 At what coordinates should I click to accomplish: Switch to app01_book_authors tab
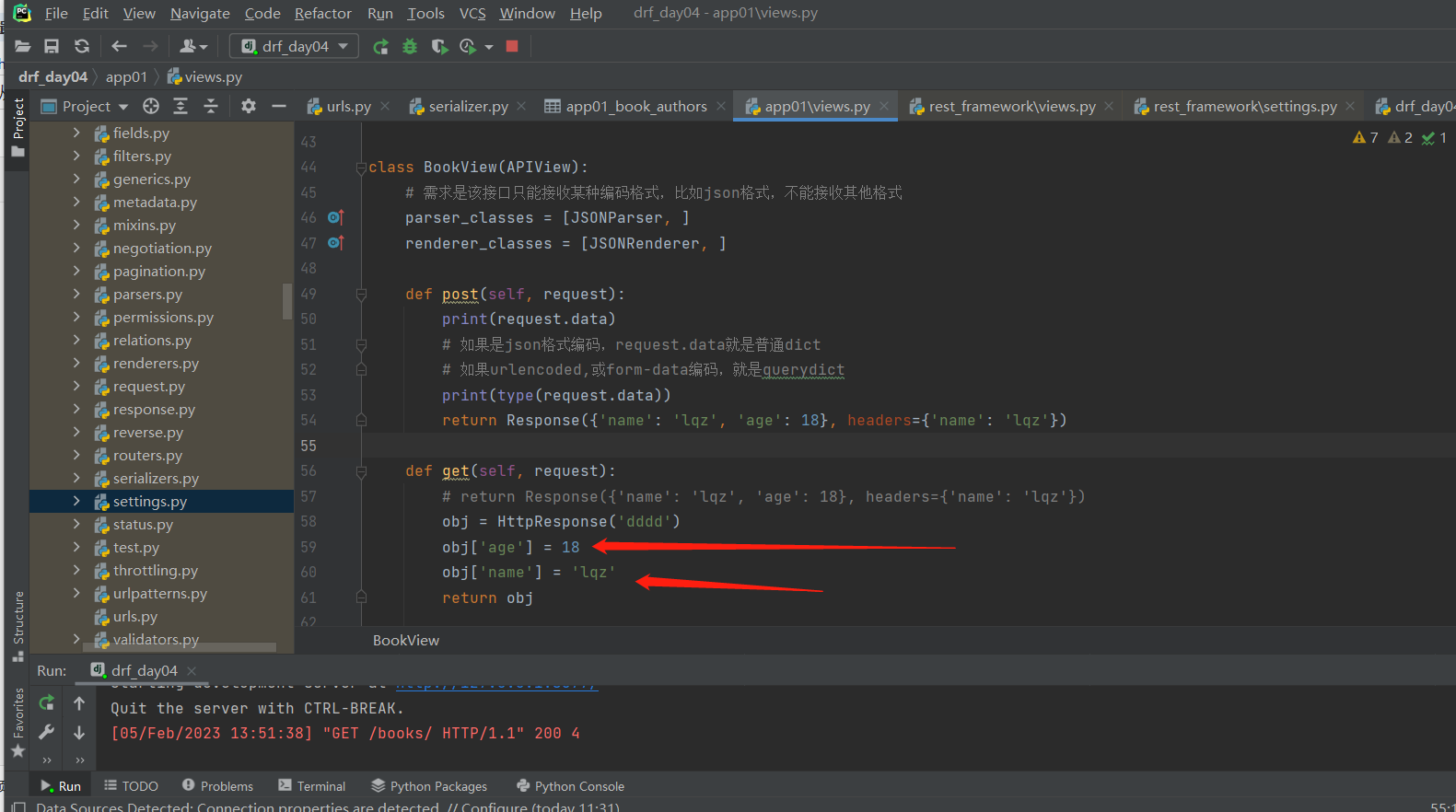pyautogui.click(x=635, y=107)
